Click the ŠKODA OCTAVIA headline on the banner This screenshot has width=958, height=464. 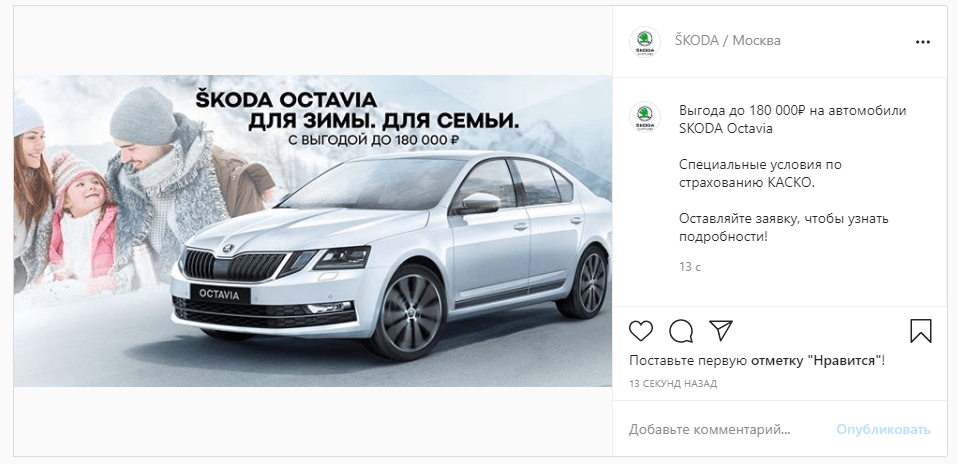286,100
